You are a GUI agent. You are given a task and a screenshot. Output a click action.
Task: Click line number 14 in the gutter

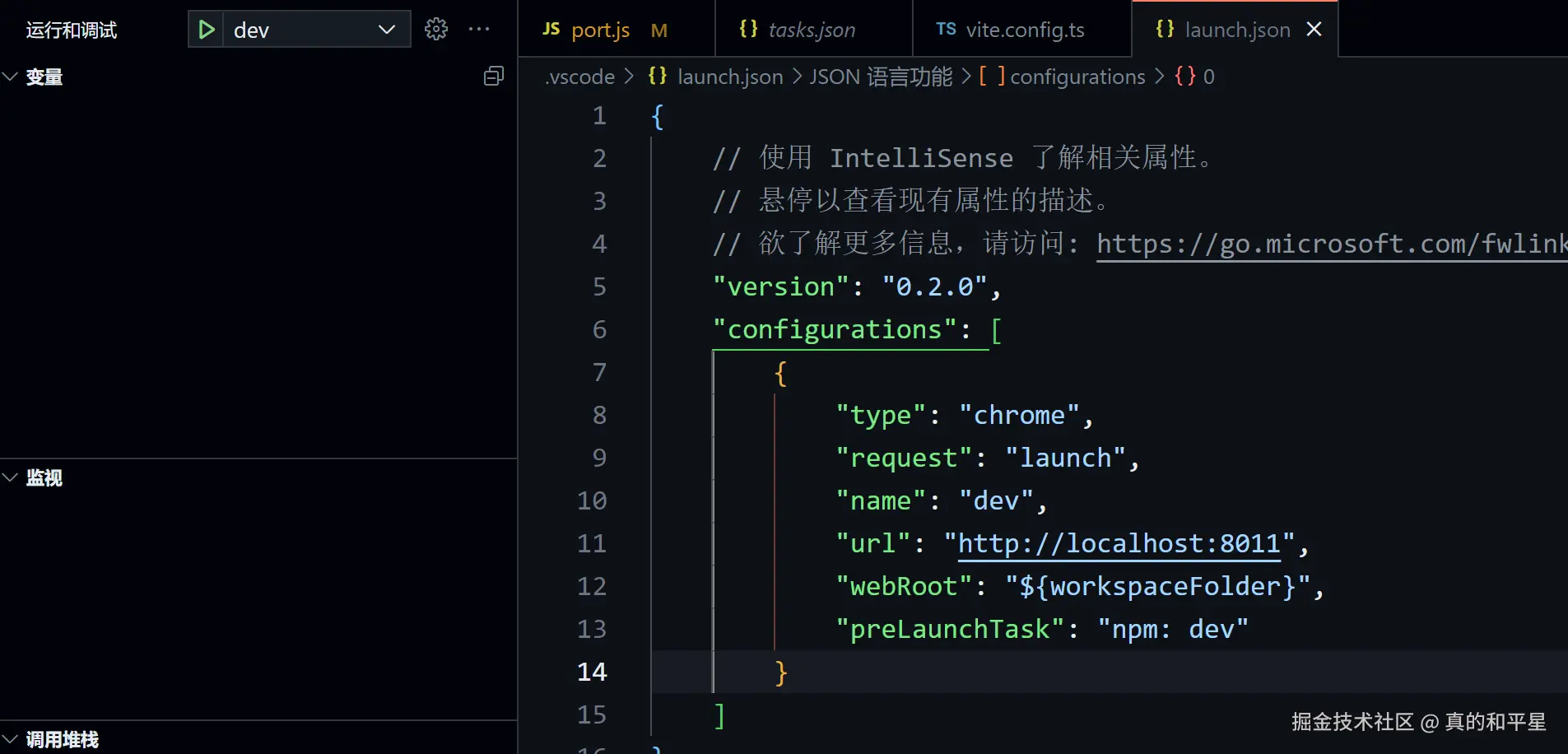tap(592, 673)
